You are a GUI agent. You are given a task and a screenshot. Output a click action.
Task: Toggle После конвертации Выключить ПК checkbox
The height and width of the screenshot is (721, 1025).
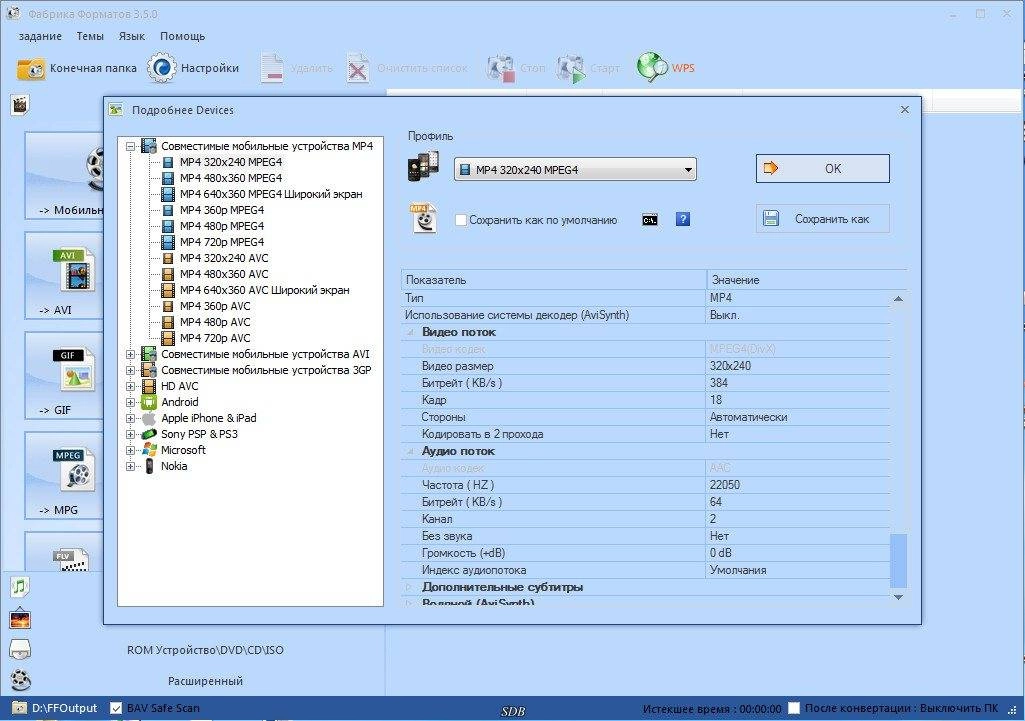pyautogui.click(x=794, y=708)
